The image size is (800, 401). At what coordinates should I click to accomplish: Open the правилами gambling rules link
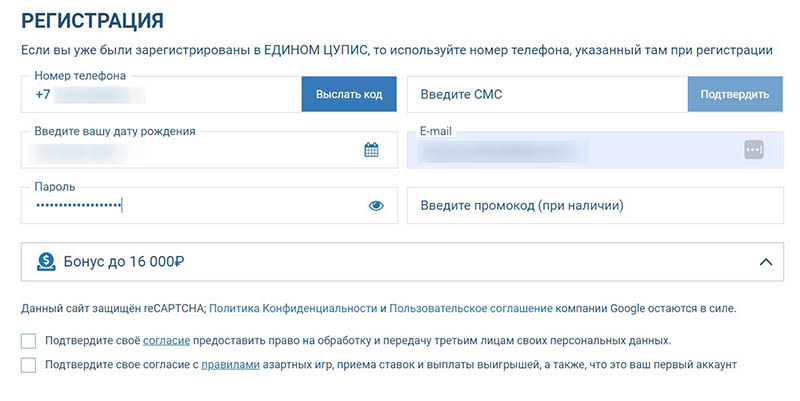[231, 365]
